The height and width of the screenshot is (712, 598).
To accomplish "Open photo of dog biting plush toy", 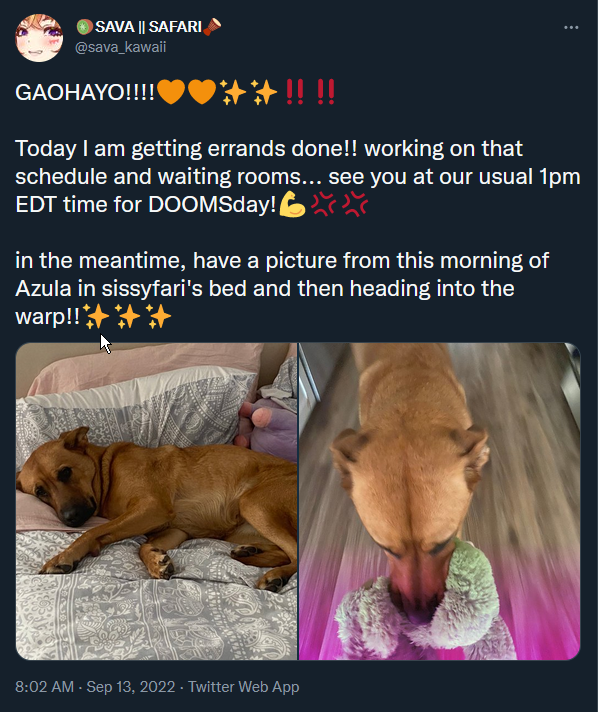I will point(439,501).
